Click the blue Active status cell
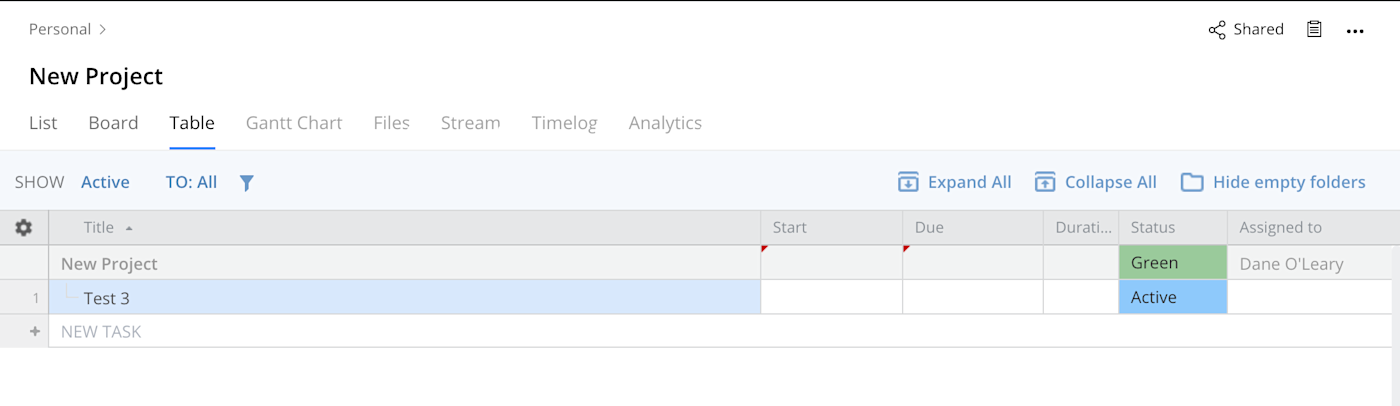Screen dimensions: 1400x406 [1172, 297]
